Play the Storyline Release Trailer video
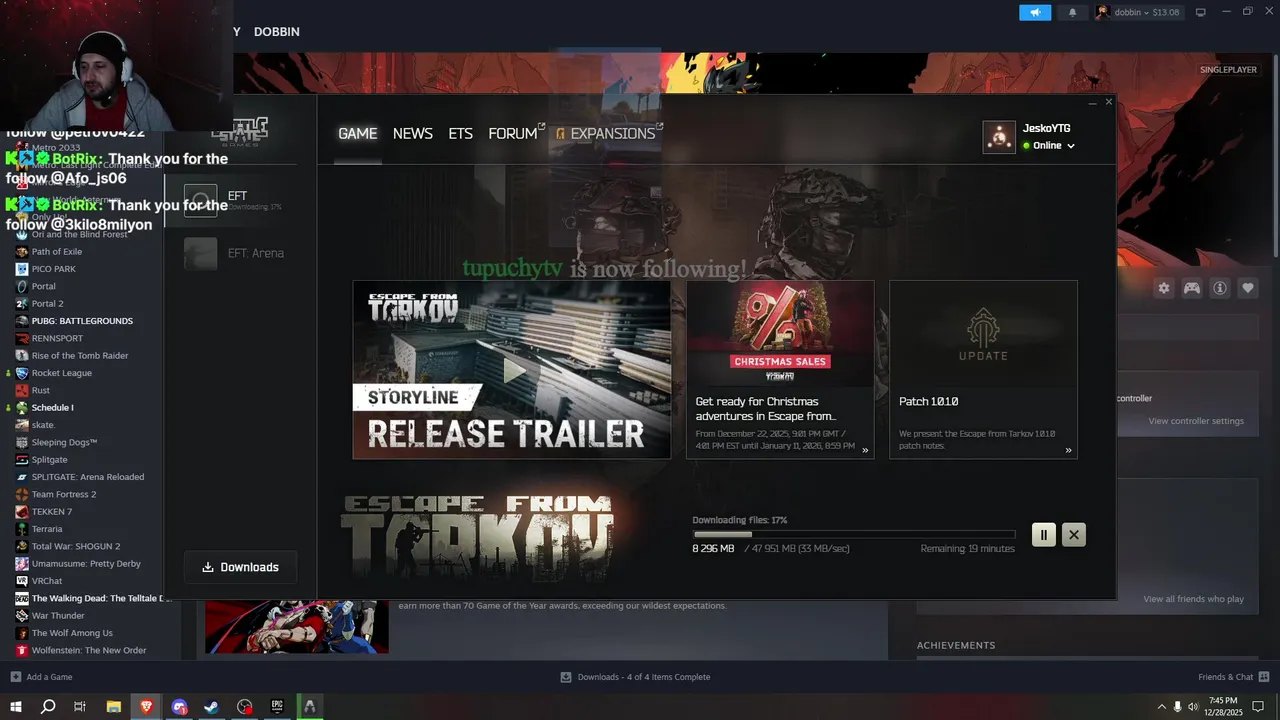This screenshot has width=1280, height=720. pyautogui.click(x=512, y=370)
